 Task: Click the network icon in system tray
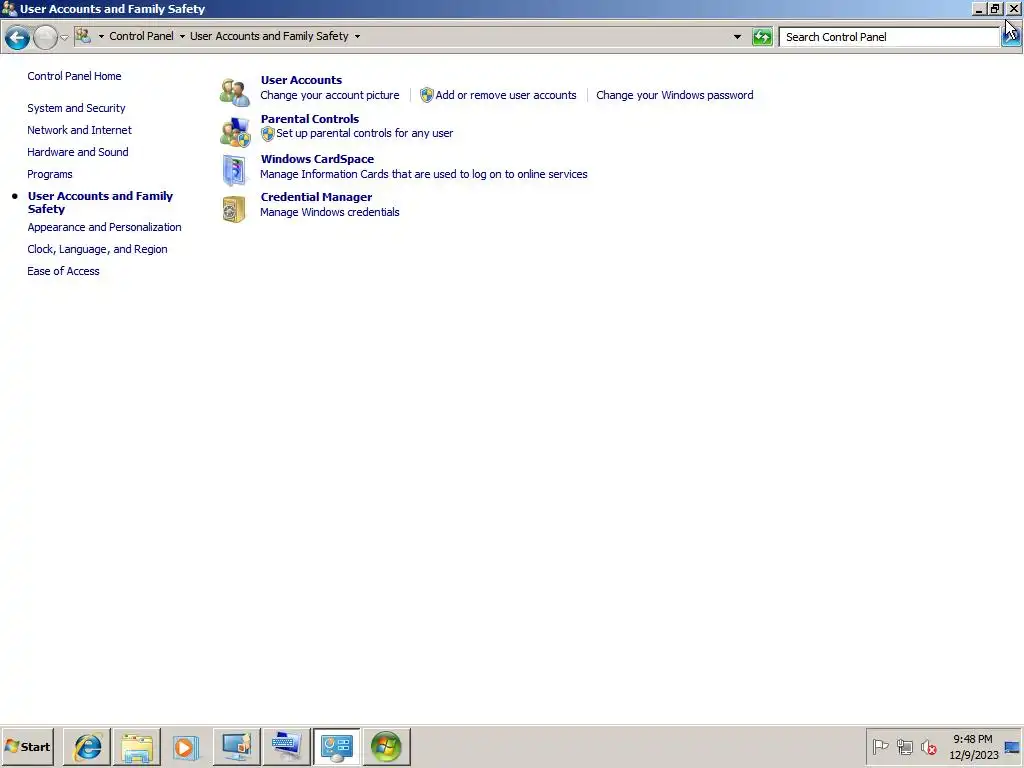click(x=904, y=746)
